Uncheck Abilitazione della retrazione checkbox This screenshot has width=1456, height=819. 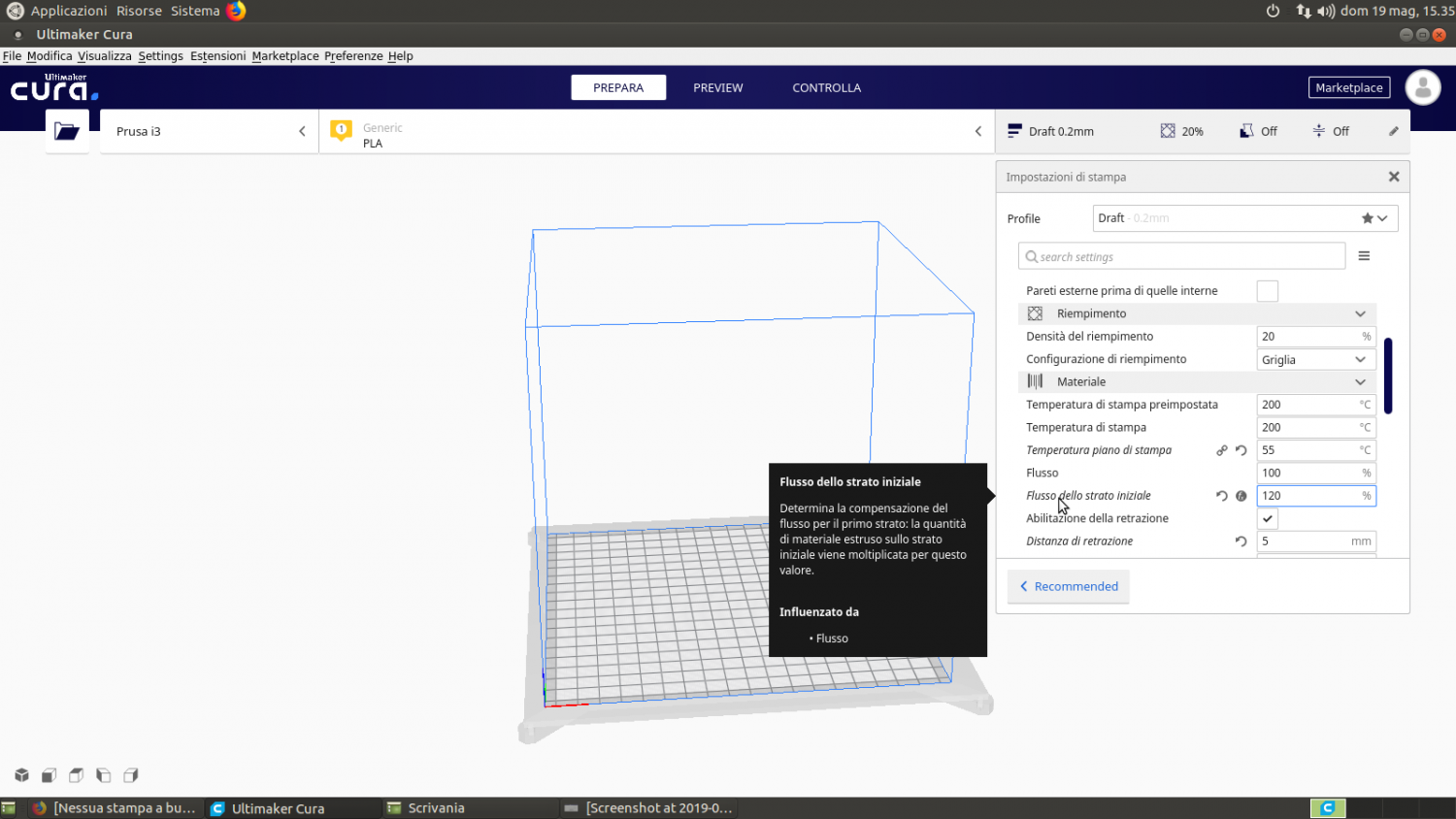[1267, 518]
